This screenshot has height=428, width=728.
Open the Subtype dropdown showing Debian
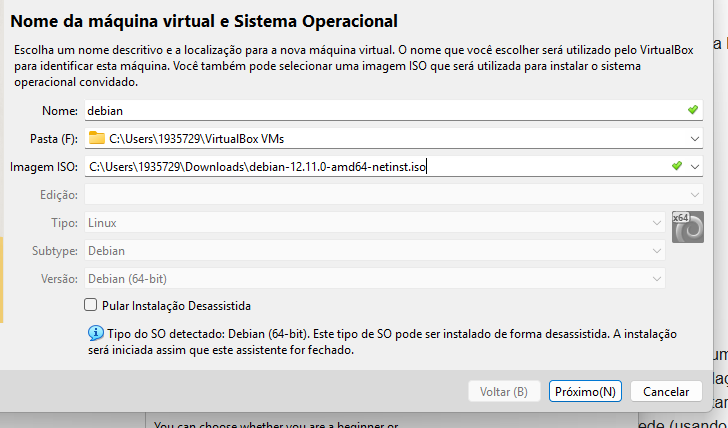click(x=375, y=251)
